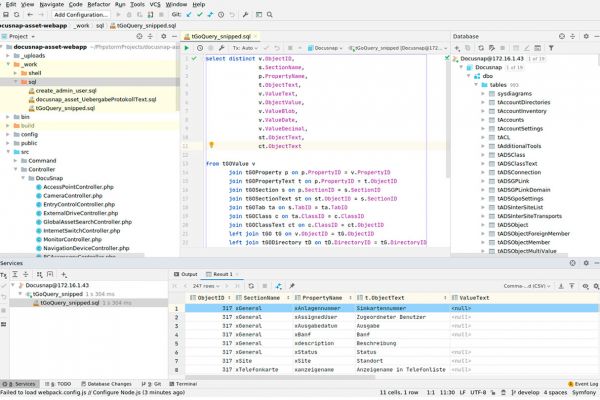The image size is (600, 400).
Task: Open create_admin_user.sql file
Action: (66, 91)
